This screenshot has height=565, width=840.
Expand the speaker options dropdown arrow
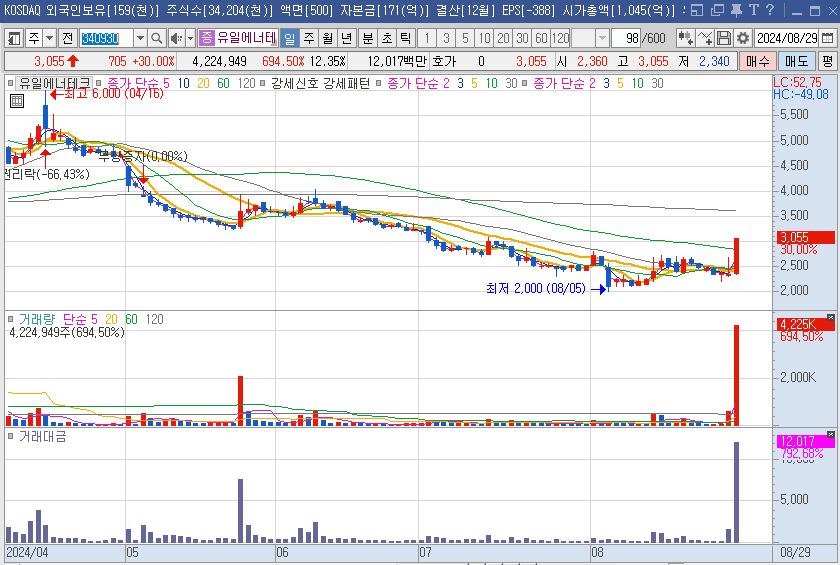pyautogui.click(x=190, y=38)
